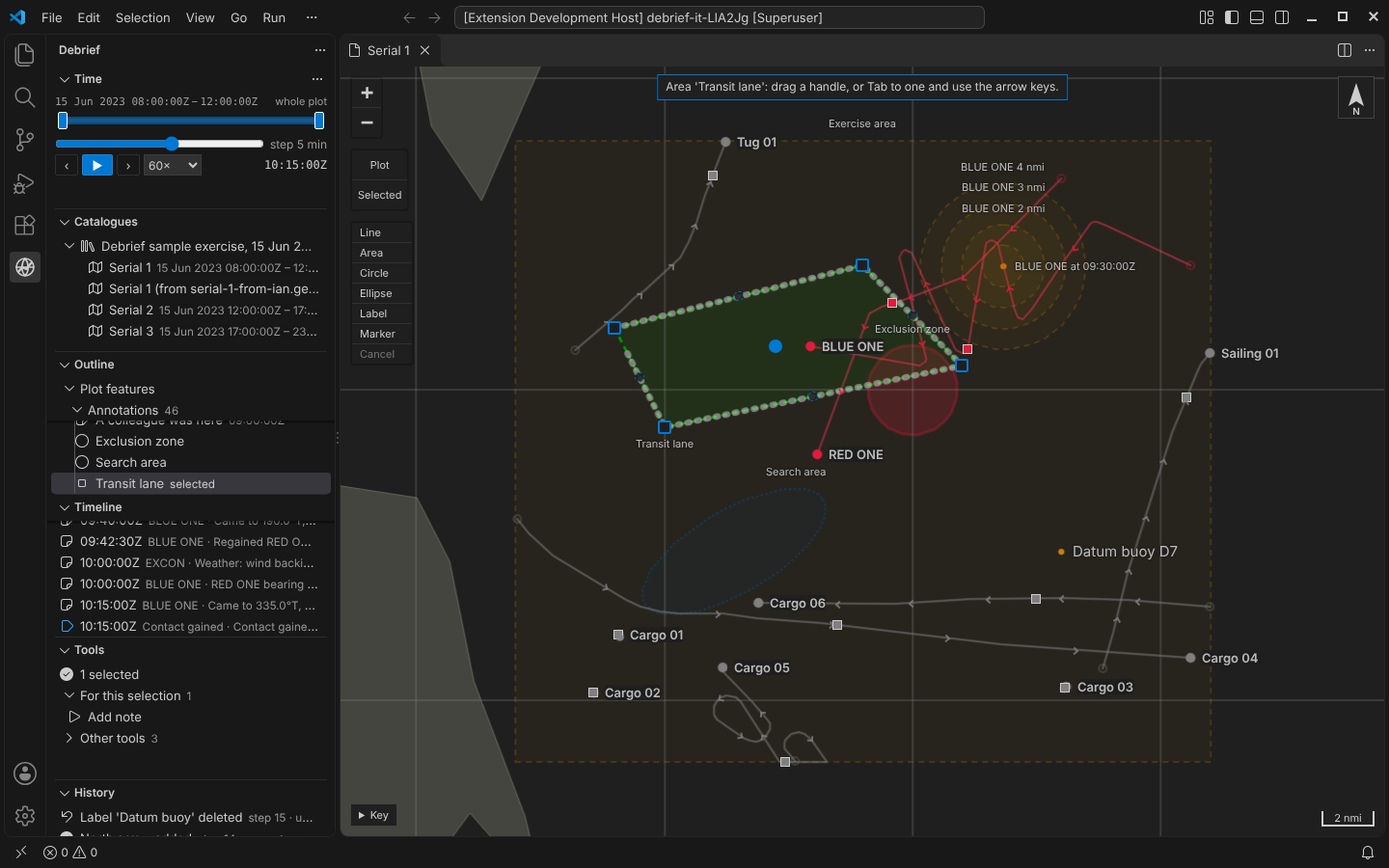Open notifications bell in status bar
The height and width of the screenshot is (868, 1389).
(1368, 853)
